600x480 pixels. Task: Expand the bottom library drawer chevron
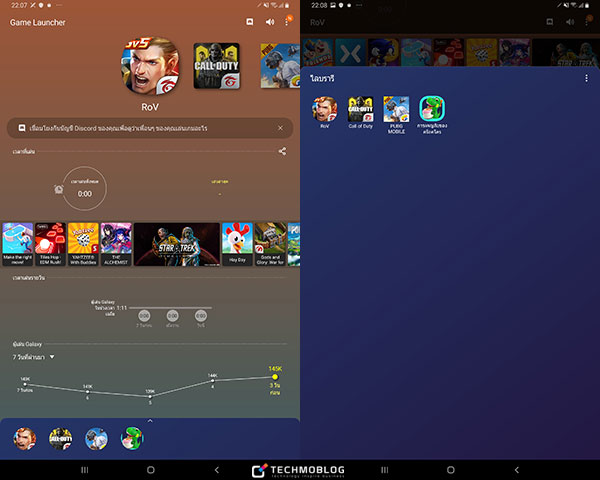click(150, 421)
